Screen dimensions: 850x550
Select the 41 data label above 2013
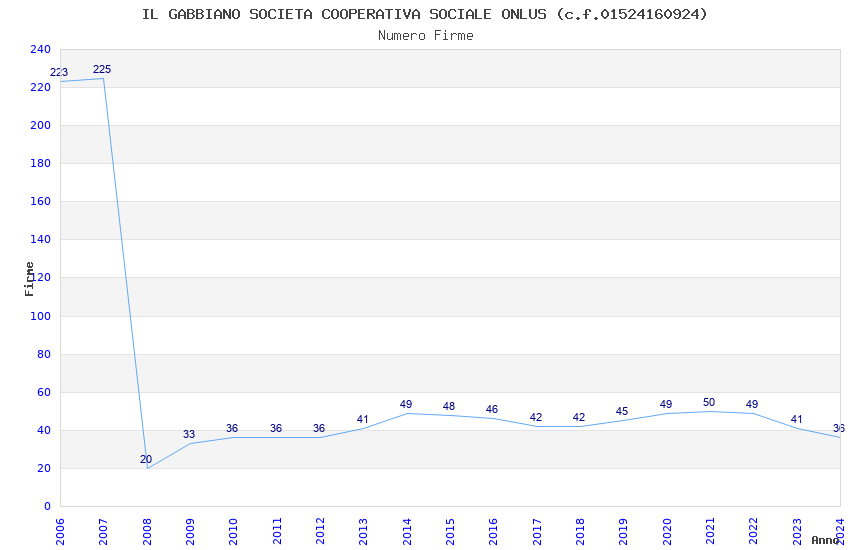(363, 420)
